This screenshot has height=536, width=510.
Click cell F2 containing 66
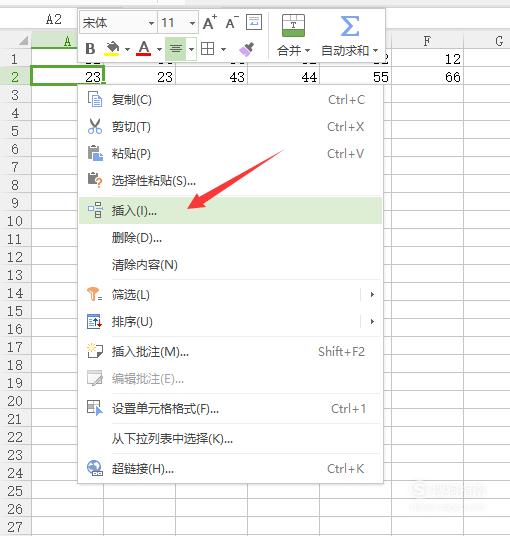coord(427,77)
